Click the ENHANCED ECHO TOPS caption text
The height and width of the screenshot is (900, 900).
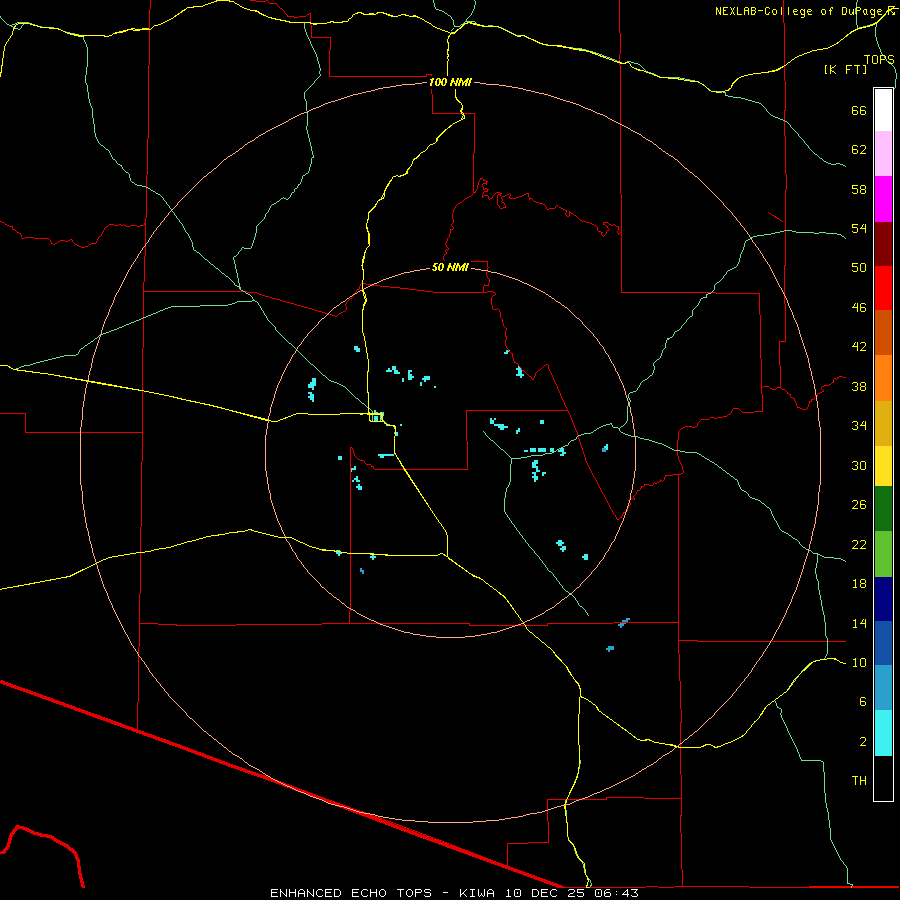click(x=350, y=893)
